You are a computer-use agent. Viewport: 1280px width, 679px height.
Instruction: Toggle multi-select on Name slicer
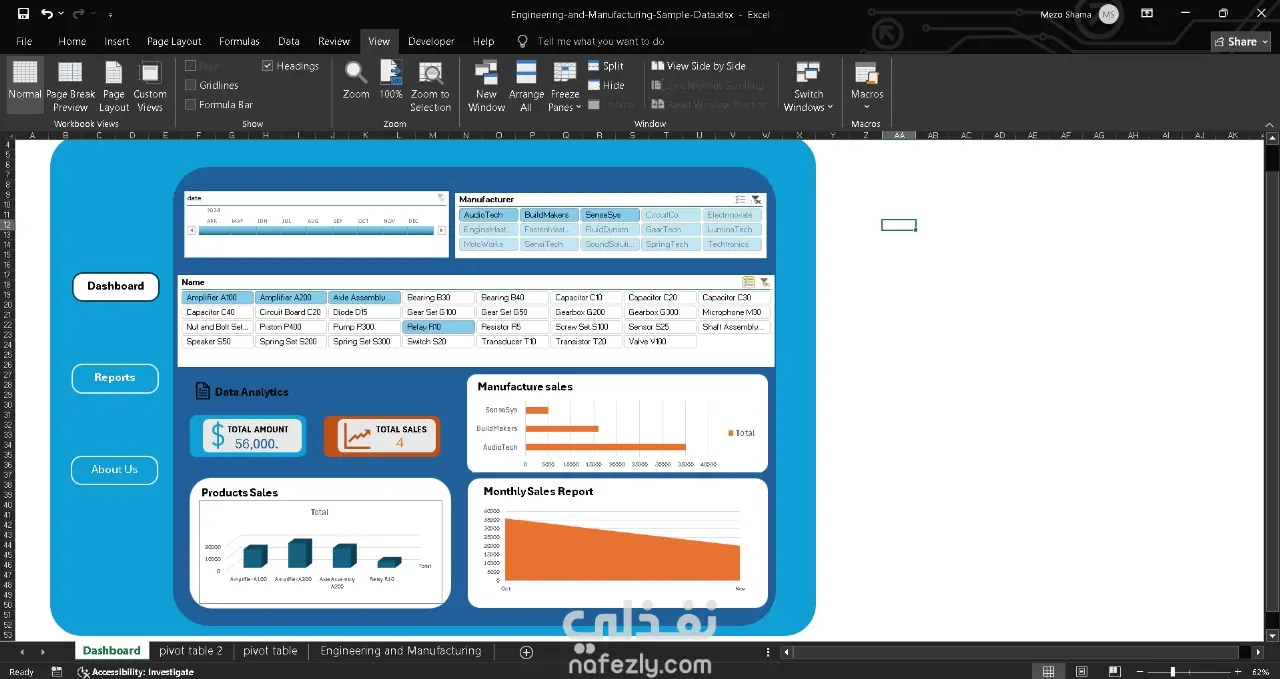tap(748, 282)
